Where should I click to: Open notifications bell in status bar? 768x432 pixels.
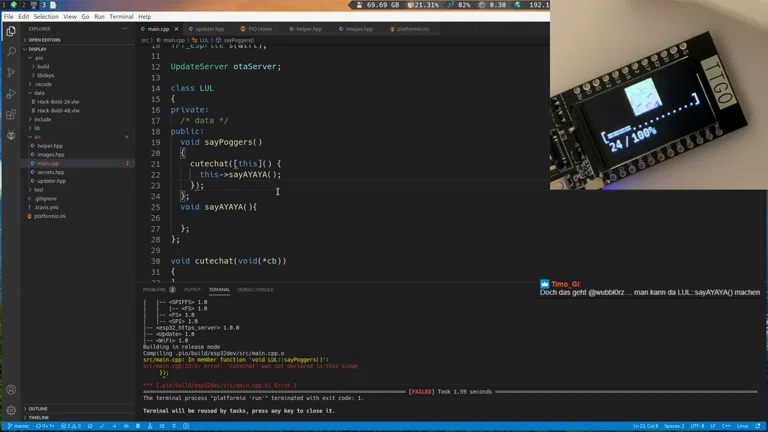click(x=758, y=426)
